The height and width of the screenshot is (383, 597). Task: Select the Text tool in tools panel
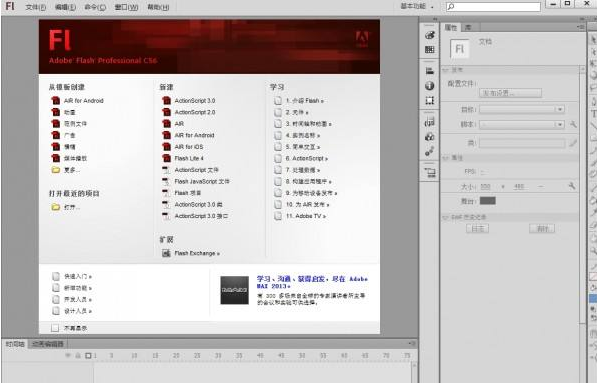pyautogui.click(x=593, y=113)
